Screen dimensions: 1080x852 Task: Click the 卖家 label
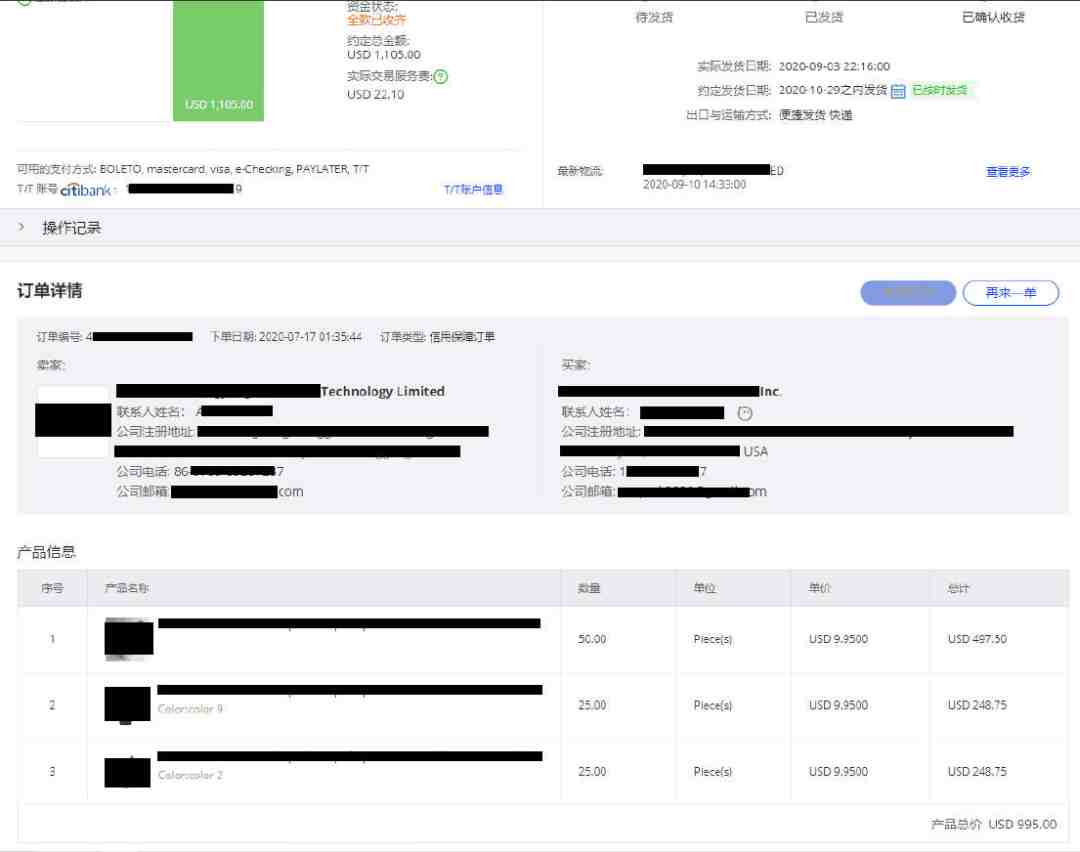click(50, 364)
